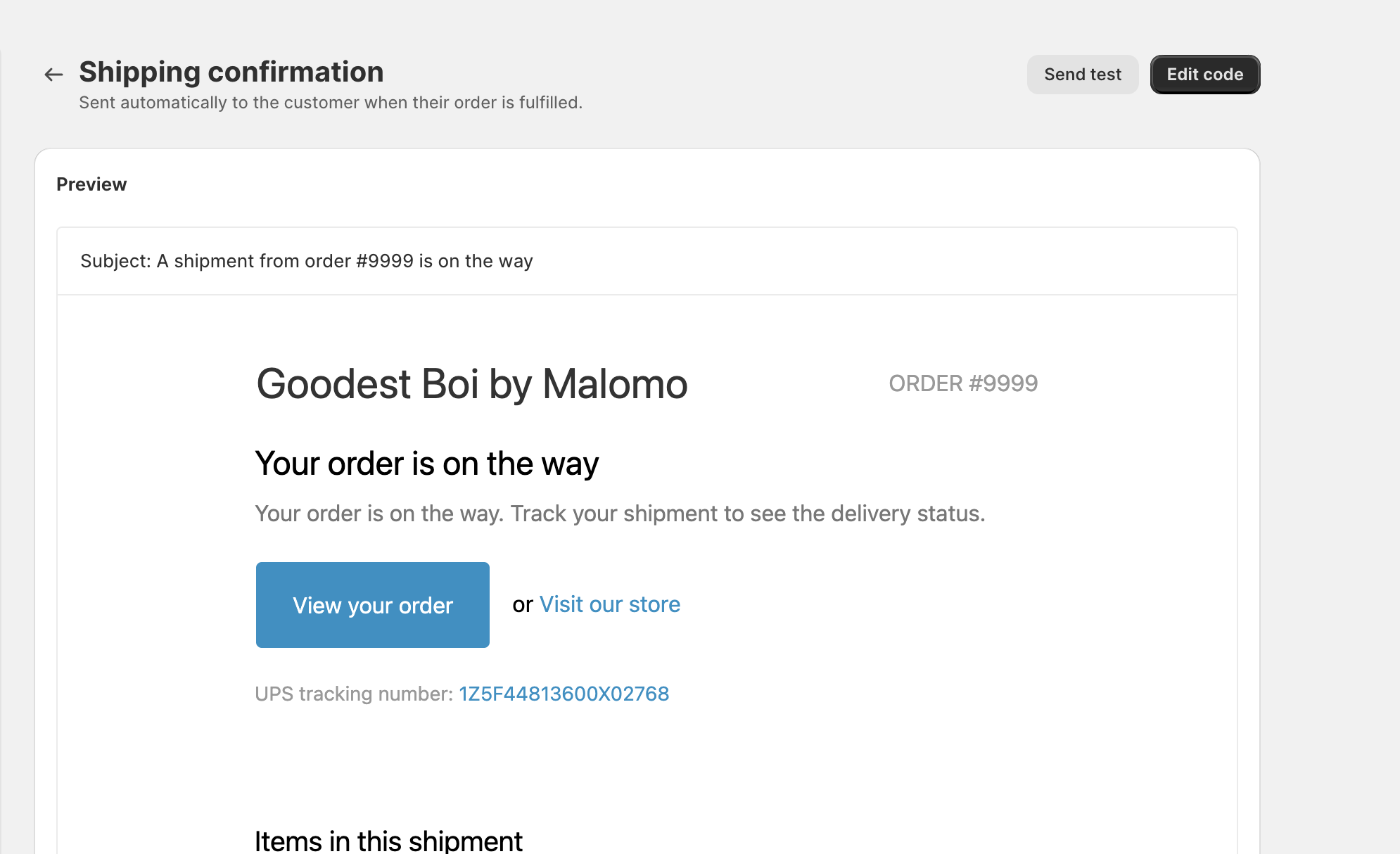Click the 'Your order is on the way' heading

[x=426, y=464]
